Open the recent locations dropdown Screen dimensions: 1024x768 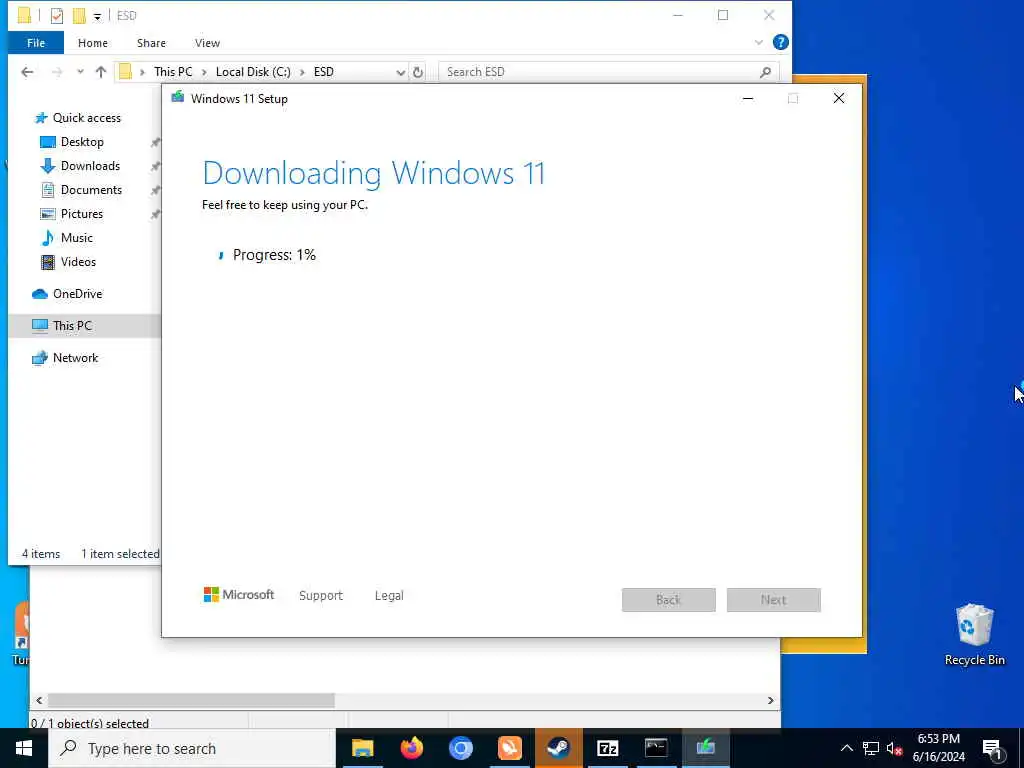(80, 72)
